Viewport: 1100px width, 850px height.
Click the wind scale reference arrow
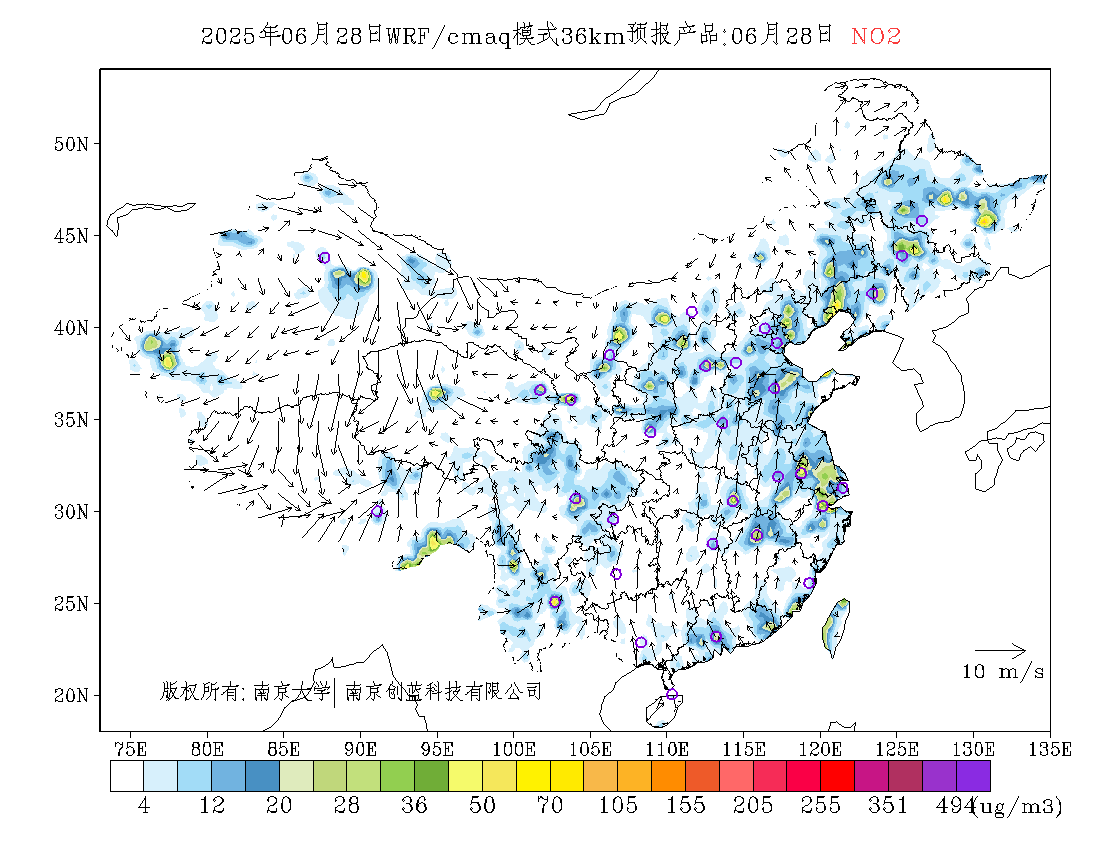tap(1001, 650)
